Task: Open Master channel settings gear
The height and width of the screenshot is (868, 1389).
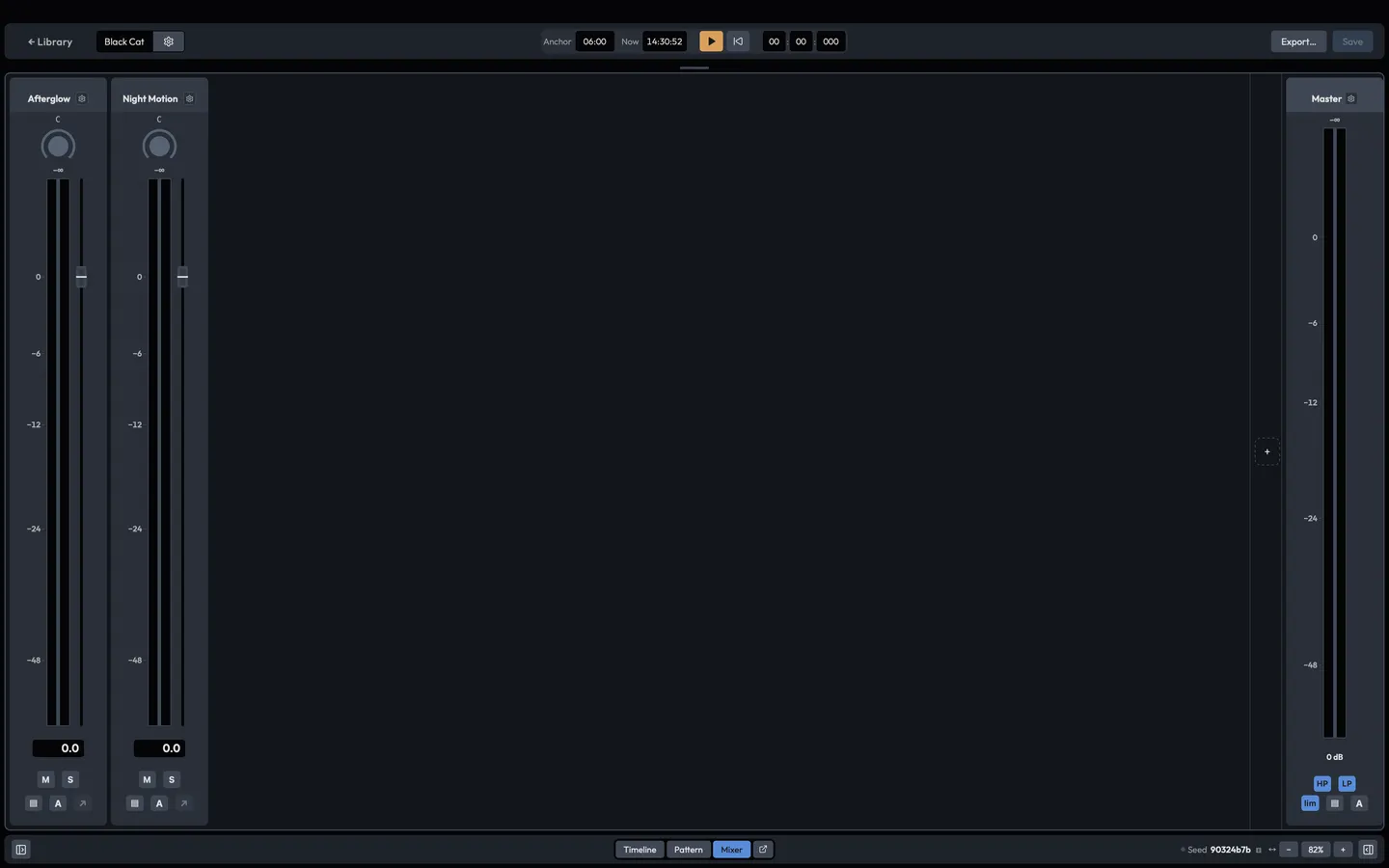Action: 1351,98
